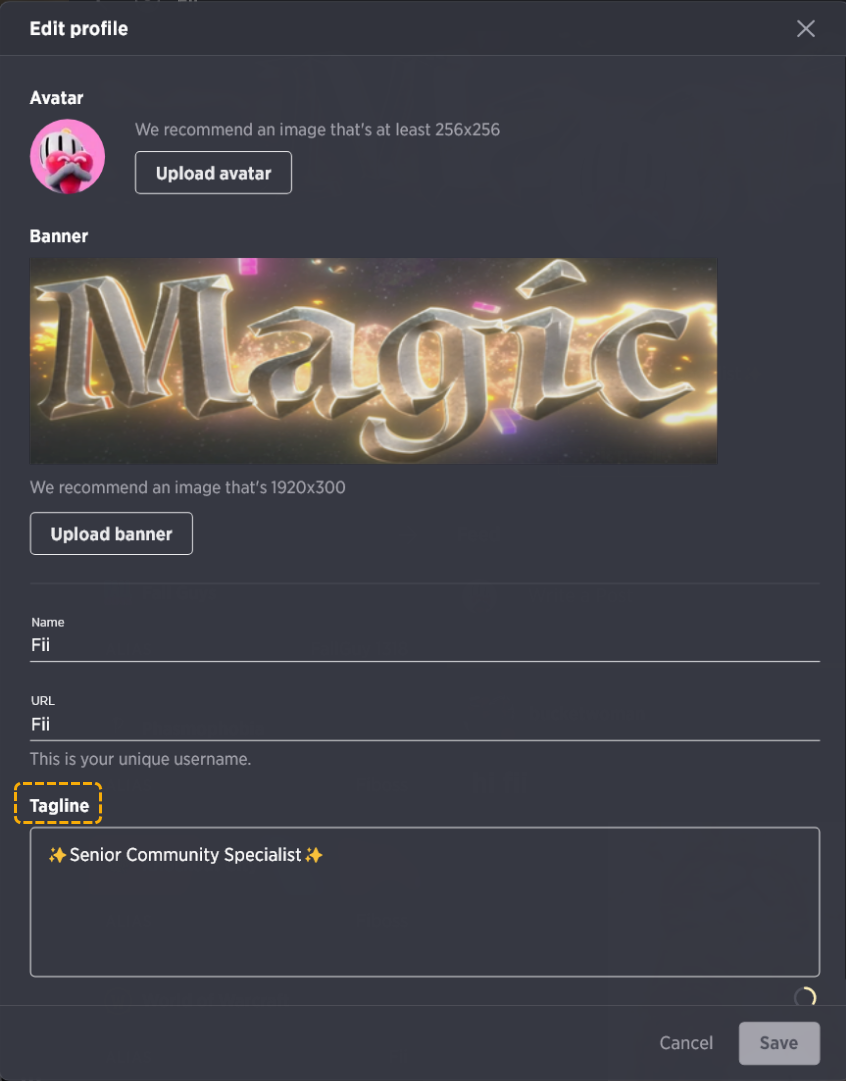Click the 256x256 avatar recommendation text

point(317,130)
